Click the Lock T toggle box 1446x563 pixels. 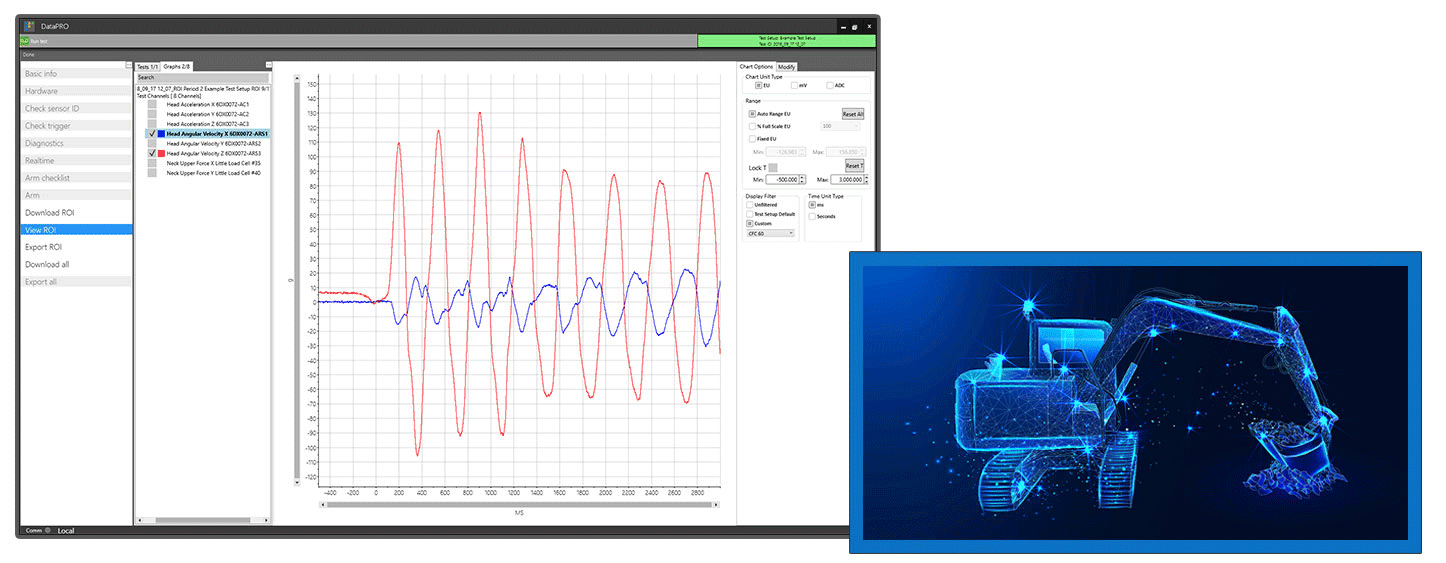[x=772, y=167]
